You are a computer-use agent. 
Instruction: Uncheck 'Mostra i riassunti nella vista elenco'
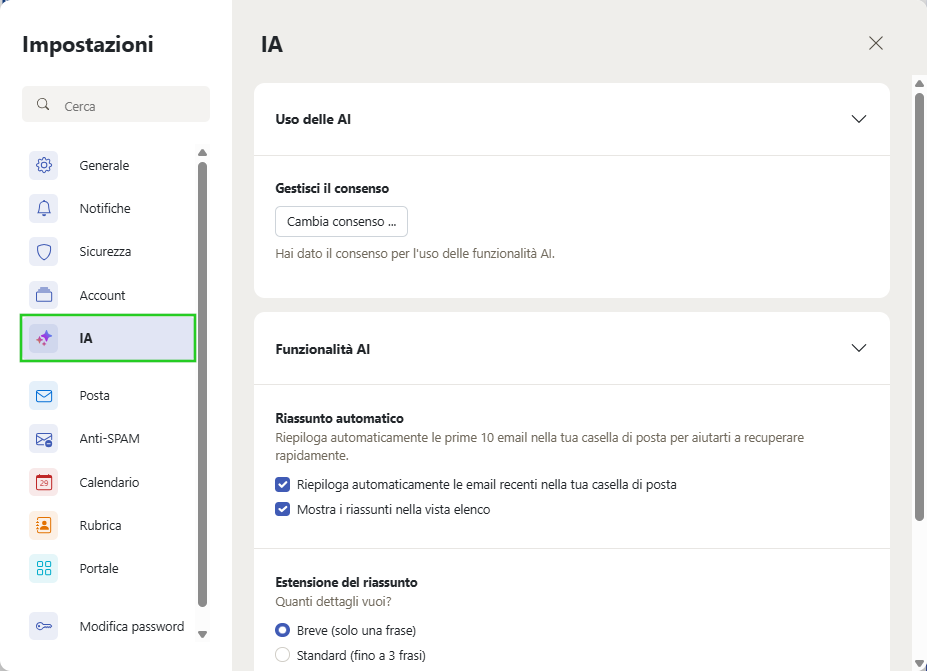[283, 509]
